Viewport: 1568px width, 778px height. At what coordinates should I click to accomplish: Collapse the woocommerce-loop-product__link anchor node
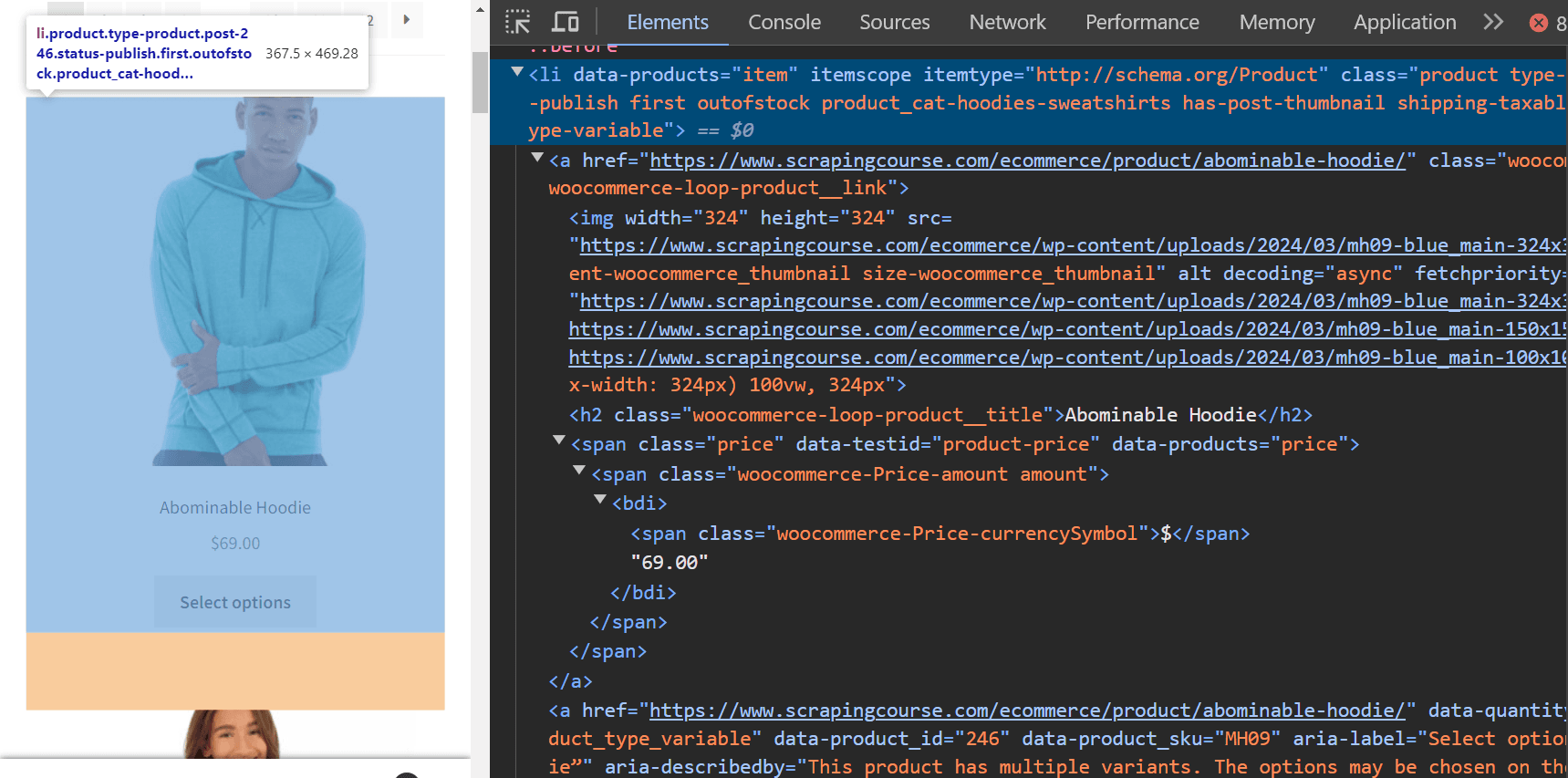click(537, 158)
